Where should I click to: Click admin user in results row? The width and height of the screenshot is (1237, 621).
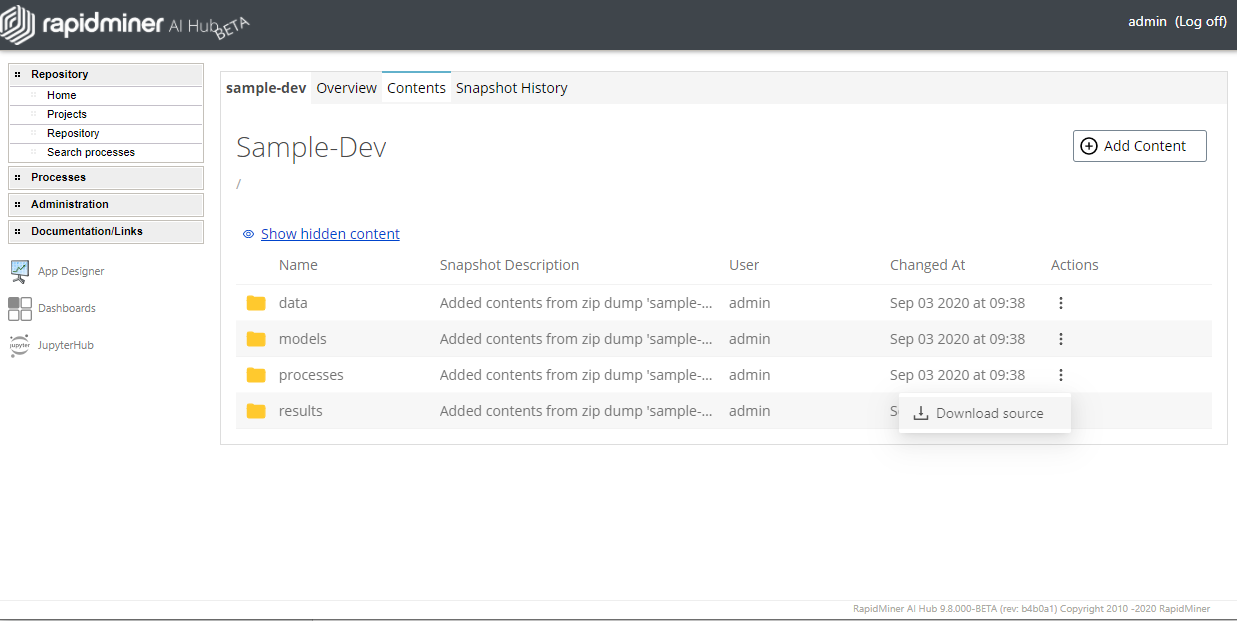[x=749, y=411]
